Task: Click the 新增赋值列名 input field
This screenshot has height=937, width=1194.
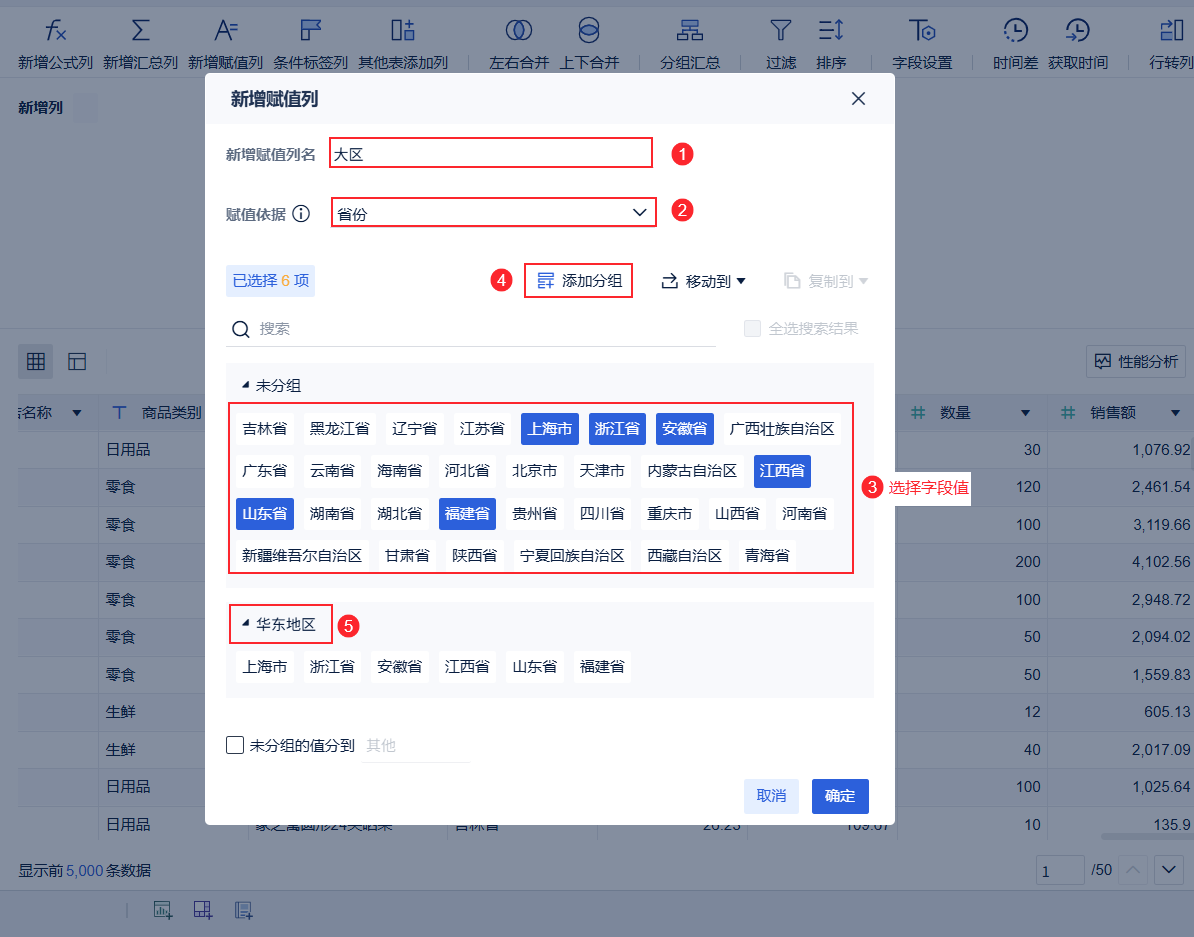Action: point(491,153)
